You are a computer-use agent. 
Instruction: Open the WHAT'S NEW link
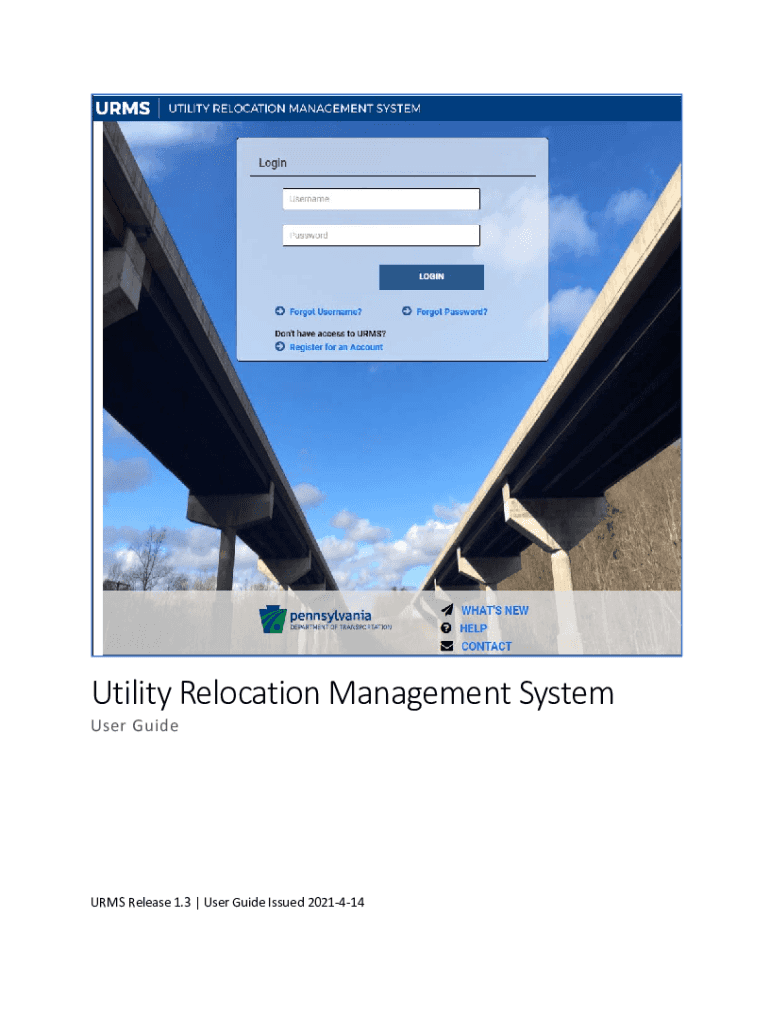pyautogui.click(x=494, y=610)
